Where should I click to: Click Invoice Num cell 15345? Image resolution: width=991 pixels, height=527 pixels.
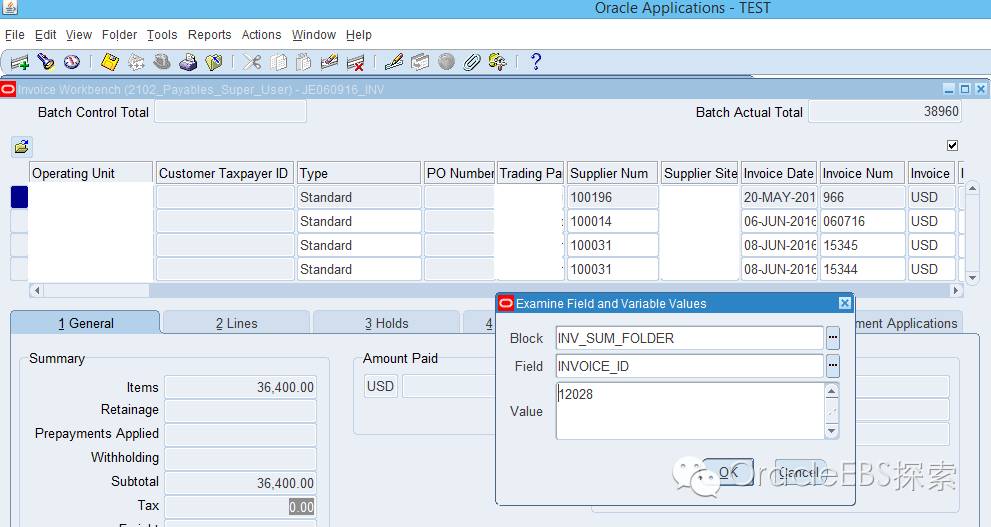pos(862,245)
